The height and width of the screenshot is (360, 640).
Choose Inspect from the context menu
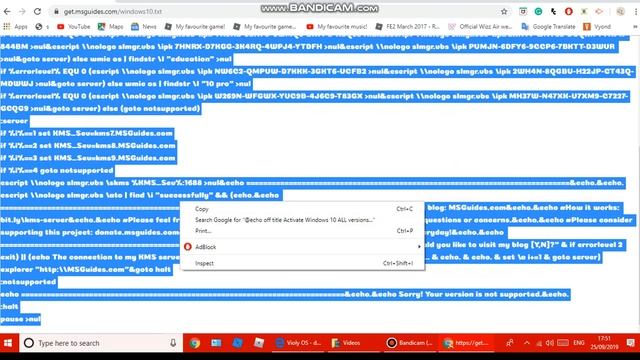302,263
